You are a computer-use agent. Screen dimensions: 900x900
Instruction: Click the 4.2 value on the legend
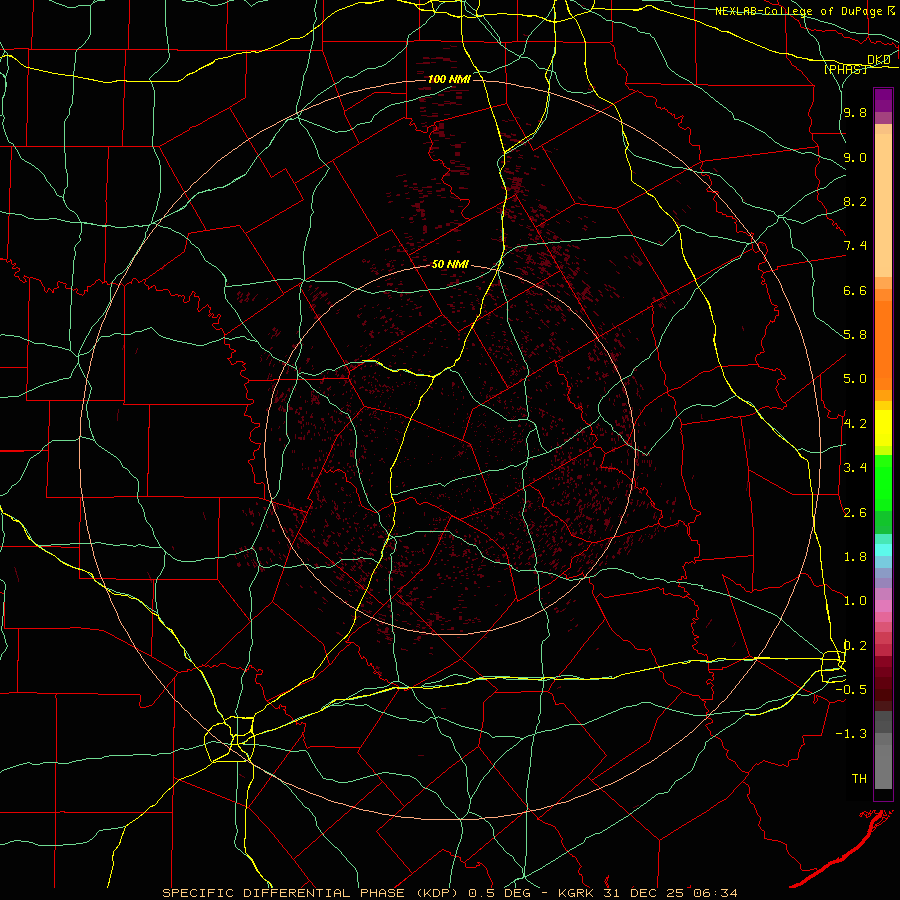(x=855, y=424)
